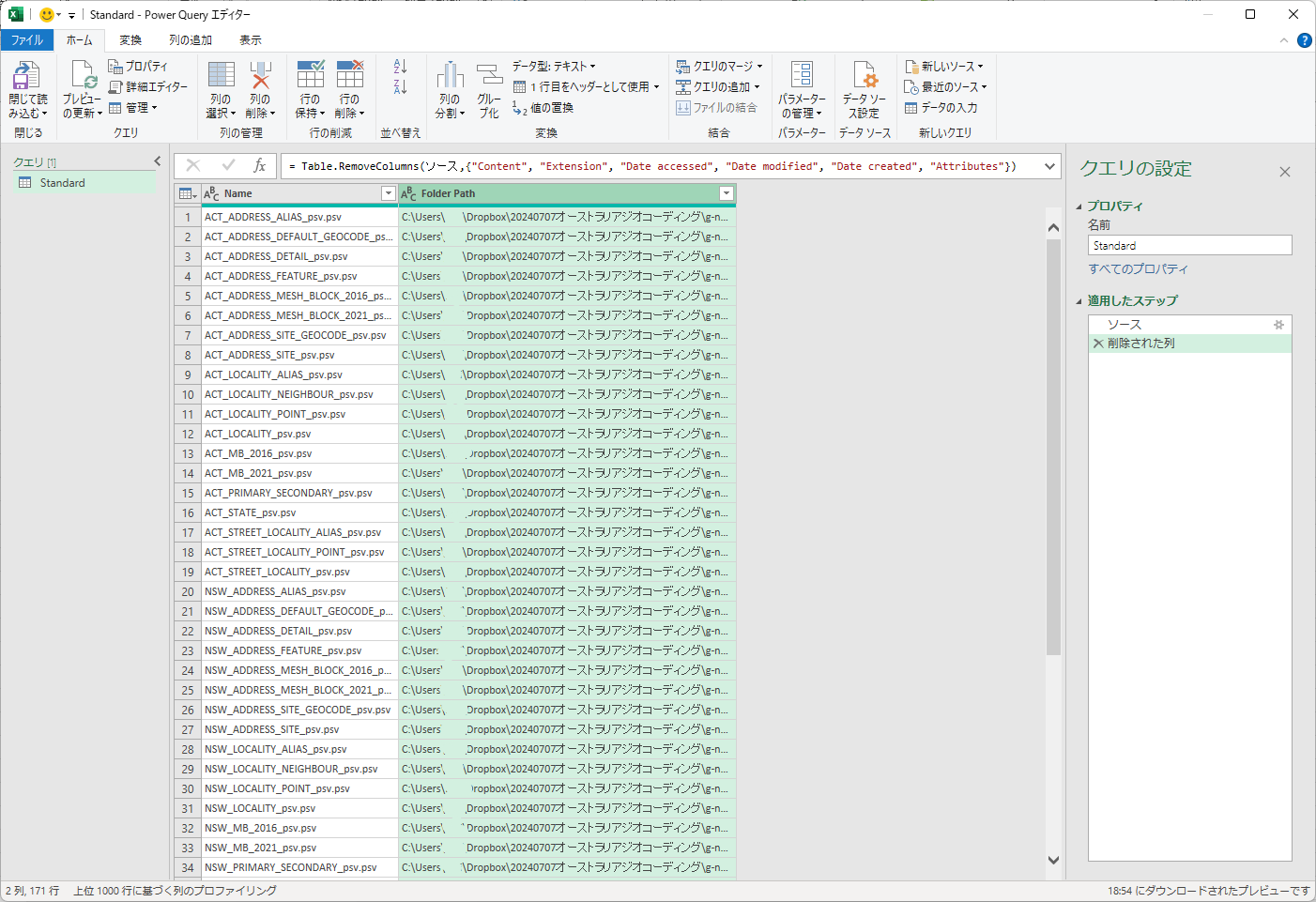Expand the formula bar with chevron
The image size is (1316, 902).
click(1049, 166)
